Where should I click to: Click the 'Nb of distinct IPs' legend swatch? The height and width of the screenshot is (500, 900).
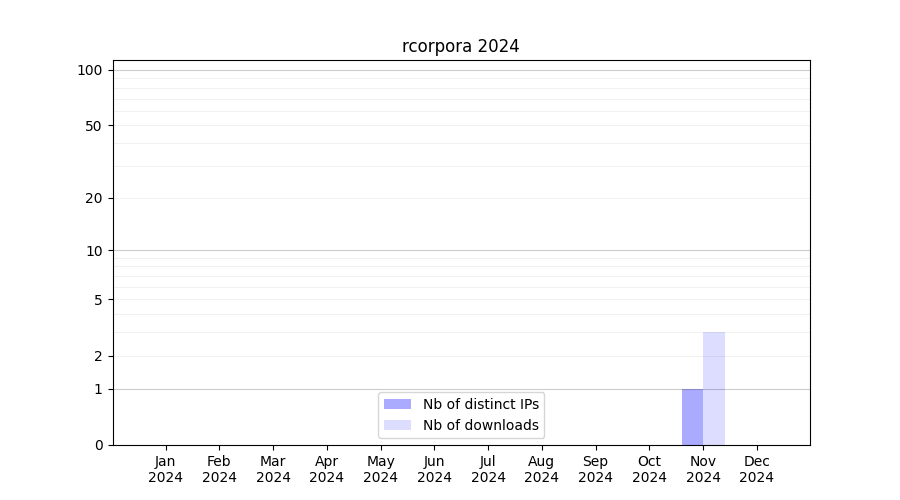click(397, 404)
